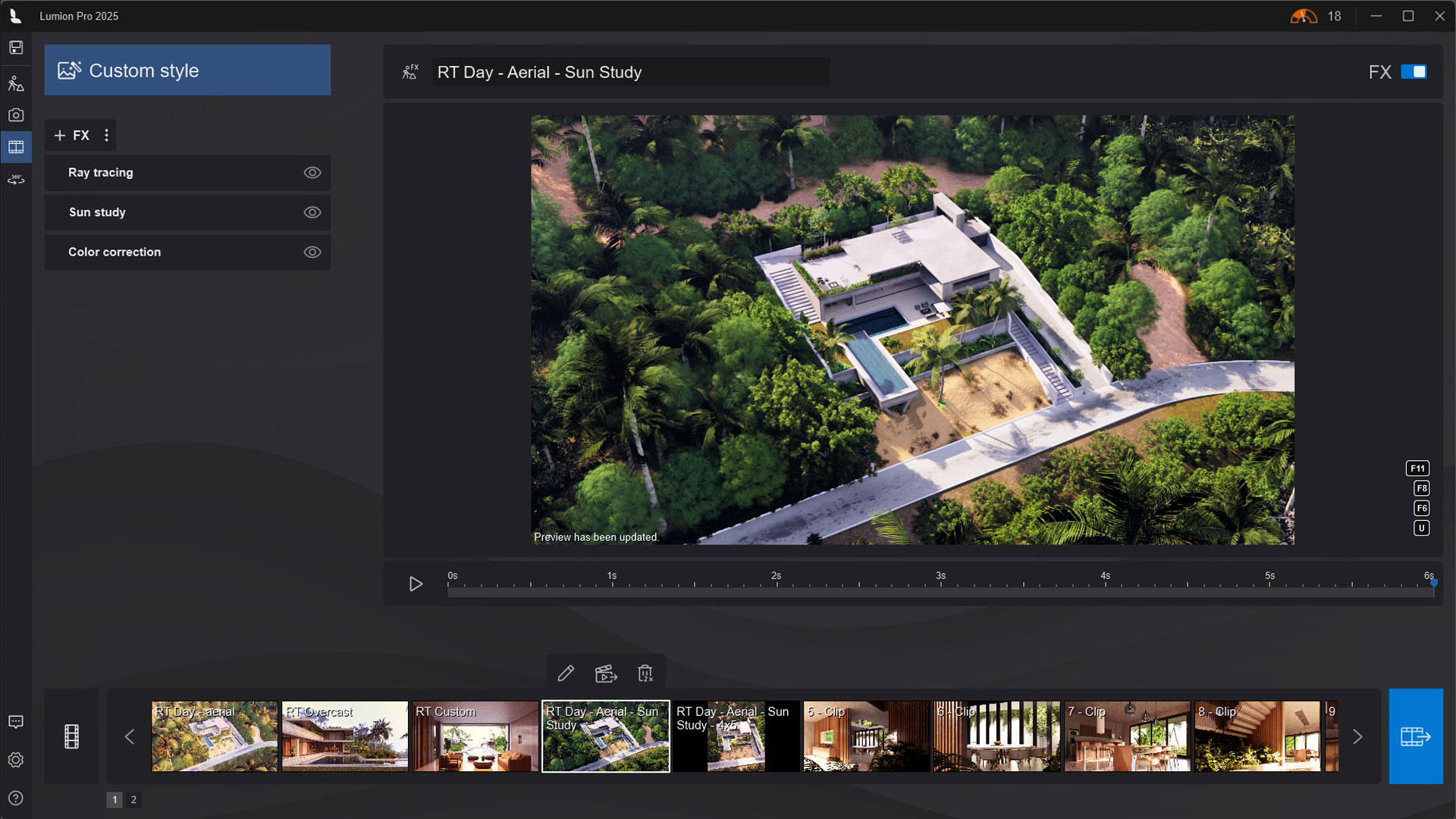Hide the Ray tracing effect
Viewport: 1456px width, 819px height.
[x=312, y=173]
